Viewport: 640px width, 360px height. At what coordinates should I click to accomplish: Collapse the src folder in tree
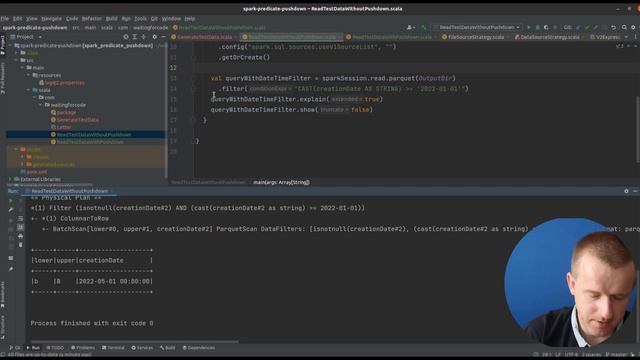pyautogui.click(x=16, y=60)
